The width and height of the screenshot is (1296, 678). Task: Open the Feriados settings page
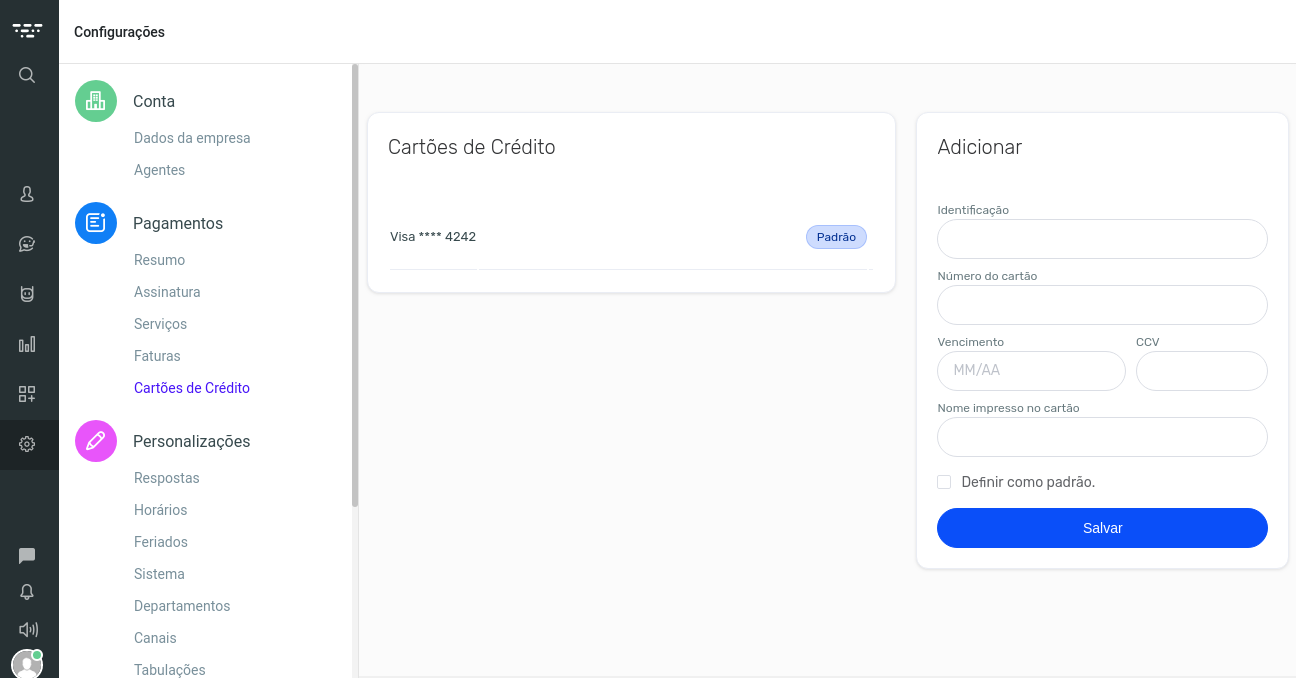161,542
